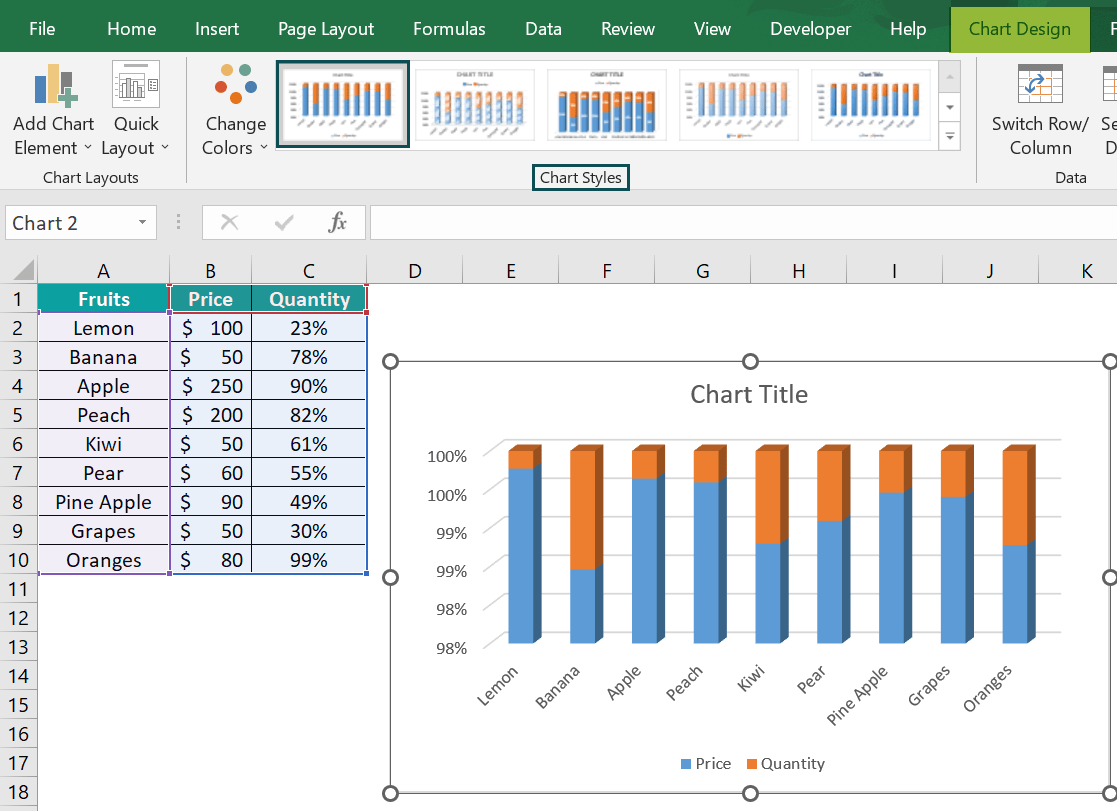Pick a scheme from the Change Colors color dots

235,85
